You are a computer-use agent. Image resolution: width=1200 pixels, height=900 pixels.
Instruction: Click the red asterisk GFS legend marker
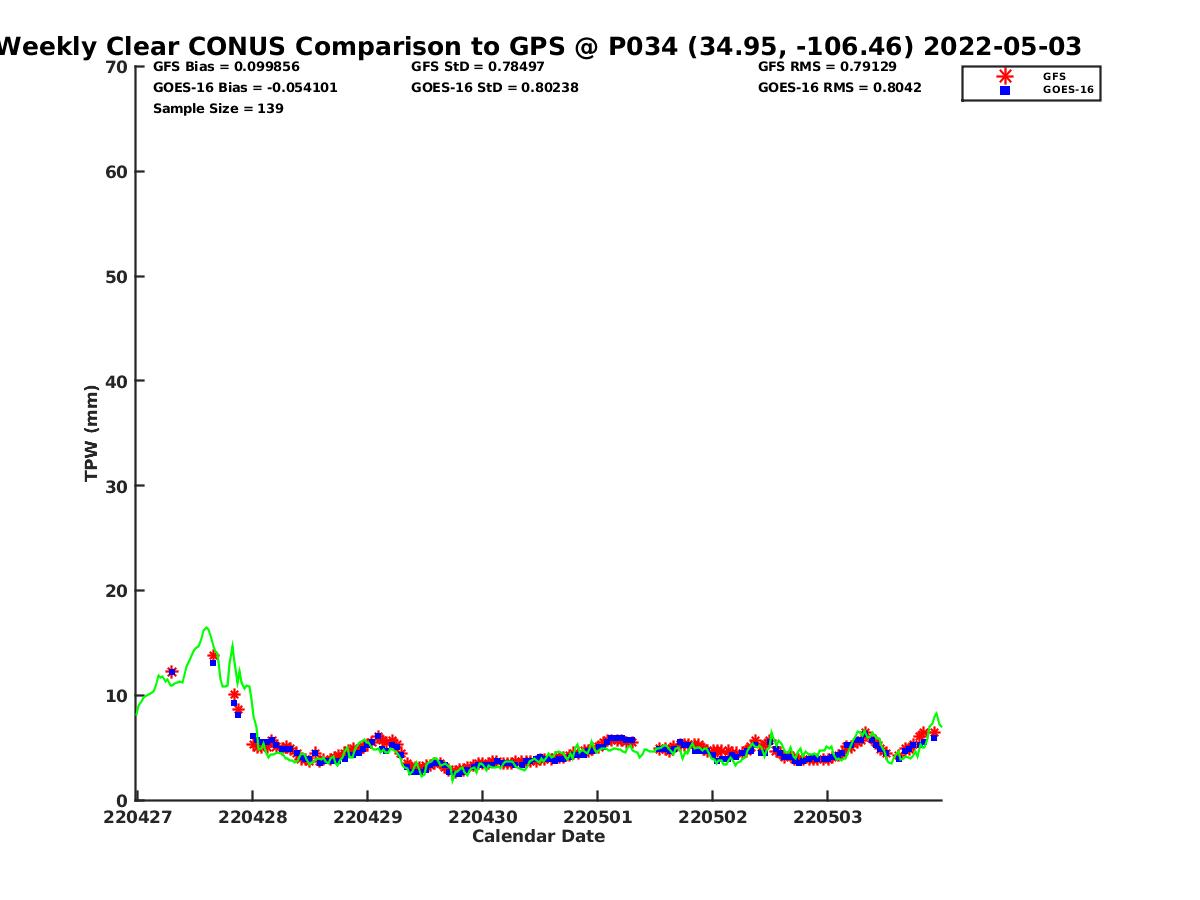click(1005, 76)
